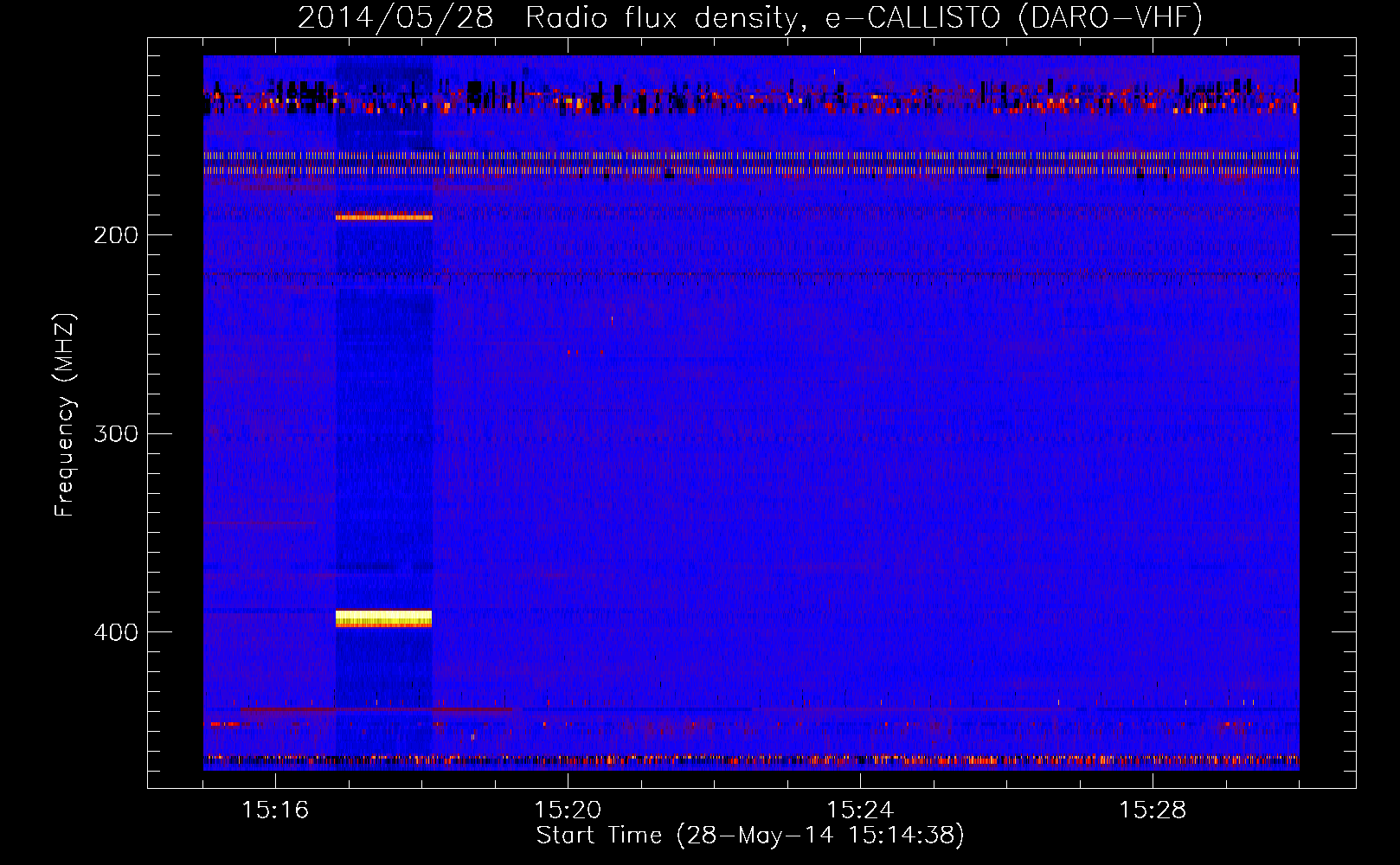The width and height of the screenshot is (1400, 865).
Task: Click the 'Start Time (28-May-14 15:14:38)' label
Action: [750, 836]
